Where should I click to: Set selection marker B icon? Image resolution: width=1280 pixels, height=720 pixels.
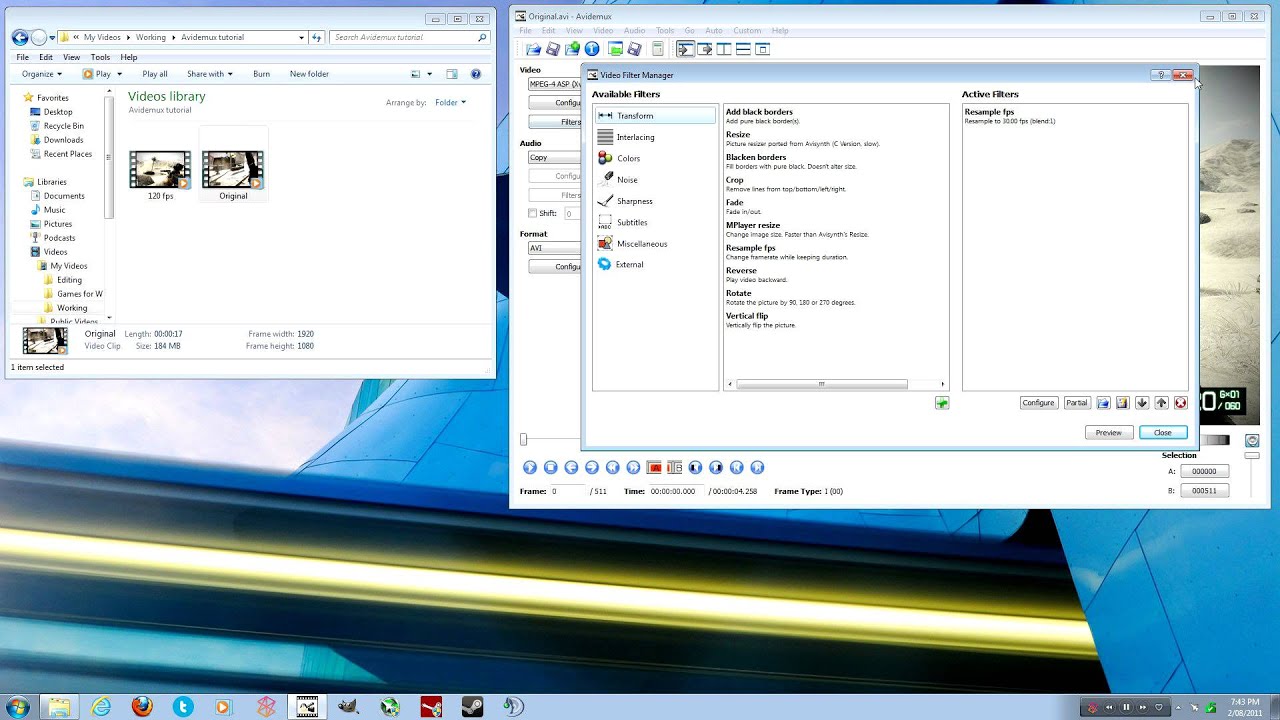674,467
